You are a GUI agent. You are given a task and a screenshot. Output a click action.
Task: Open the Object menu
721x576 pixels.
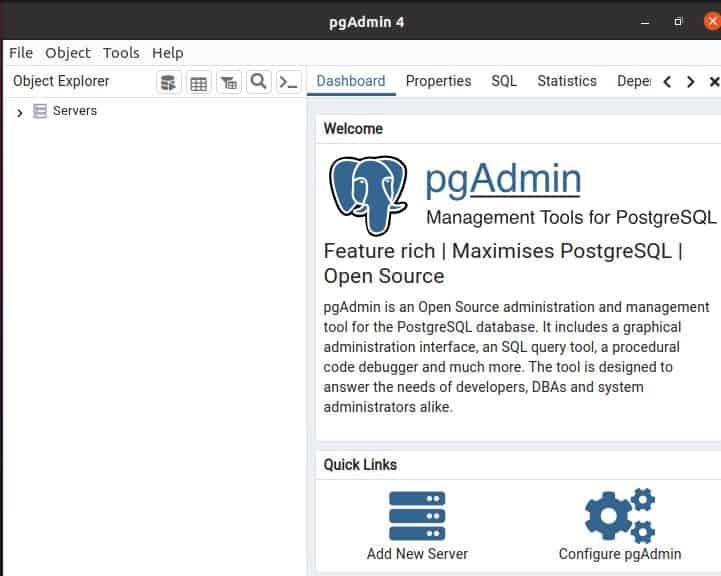(68, 53)
